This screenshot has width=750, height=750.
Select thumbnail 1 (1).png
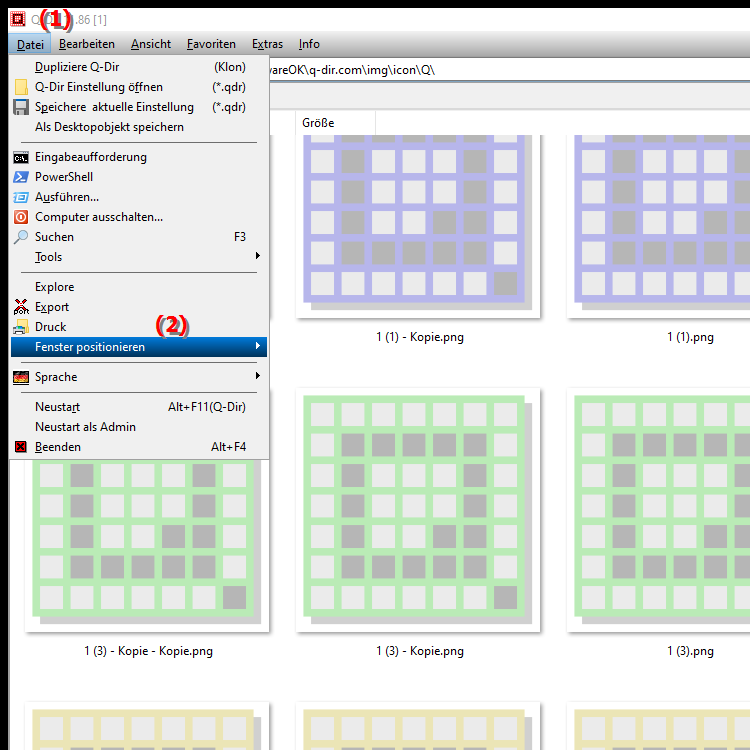click(x=658, y=226)
